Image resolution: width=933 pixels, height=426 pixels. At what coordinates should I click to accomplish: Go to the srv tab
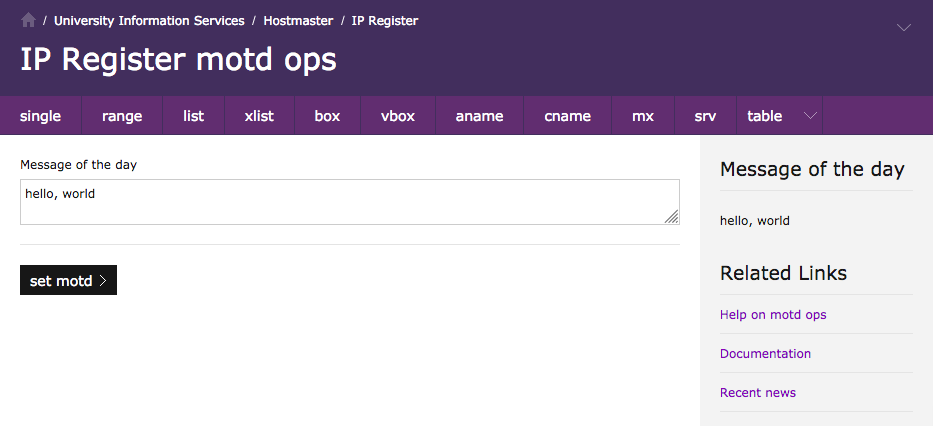(705, 116)
